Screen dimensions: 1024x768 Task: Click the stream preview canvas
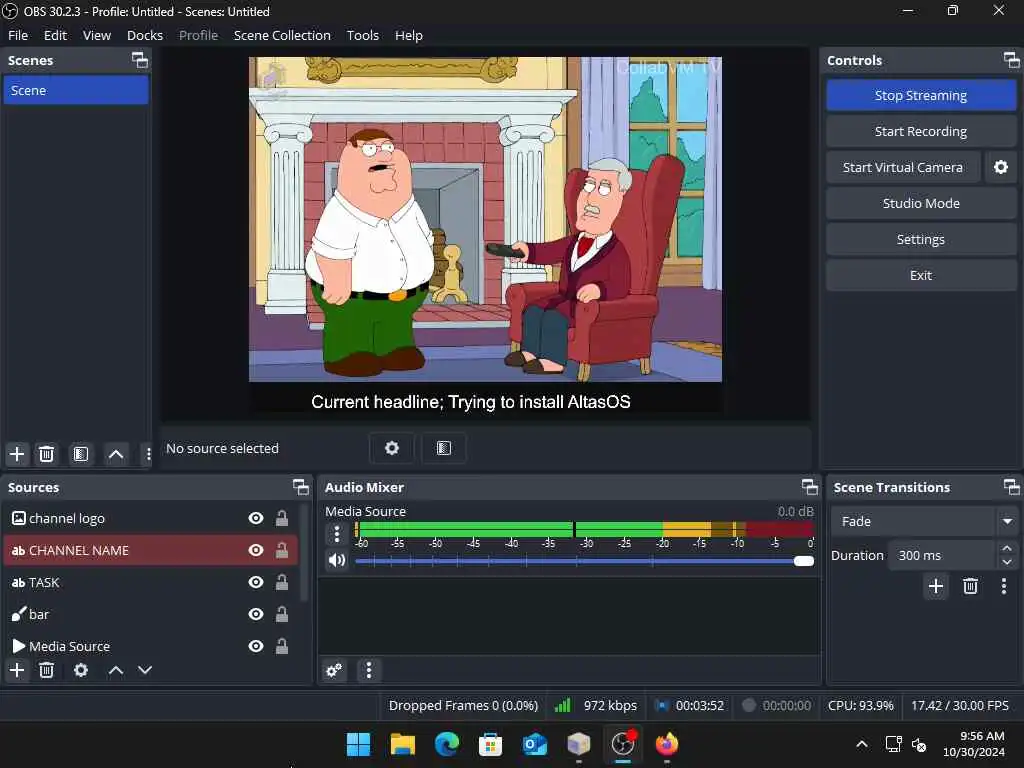pos(485,234)
